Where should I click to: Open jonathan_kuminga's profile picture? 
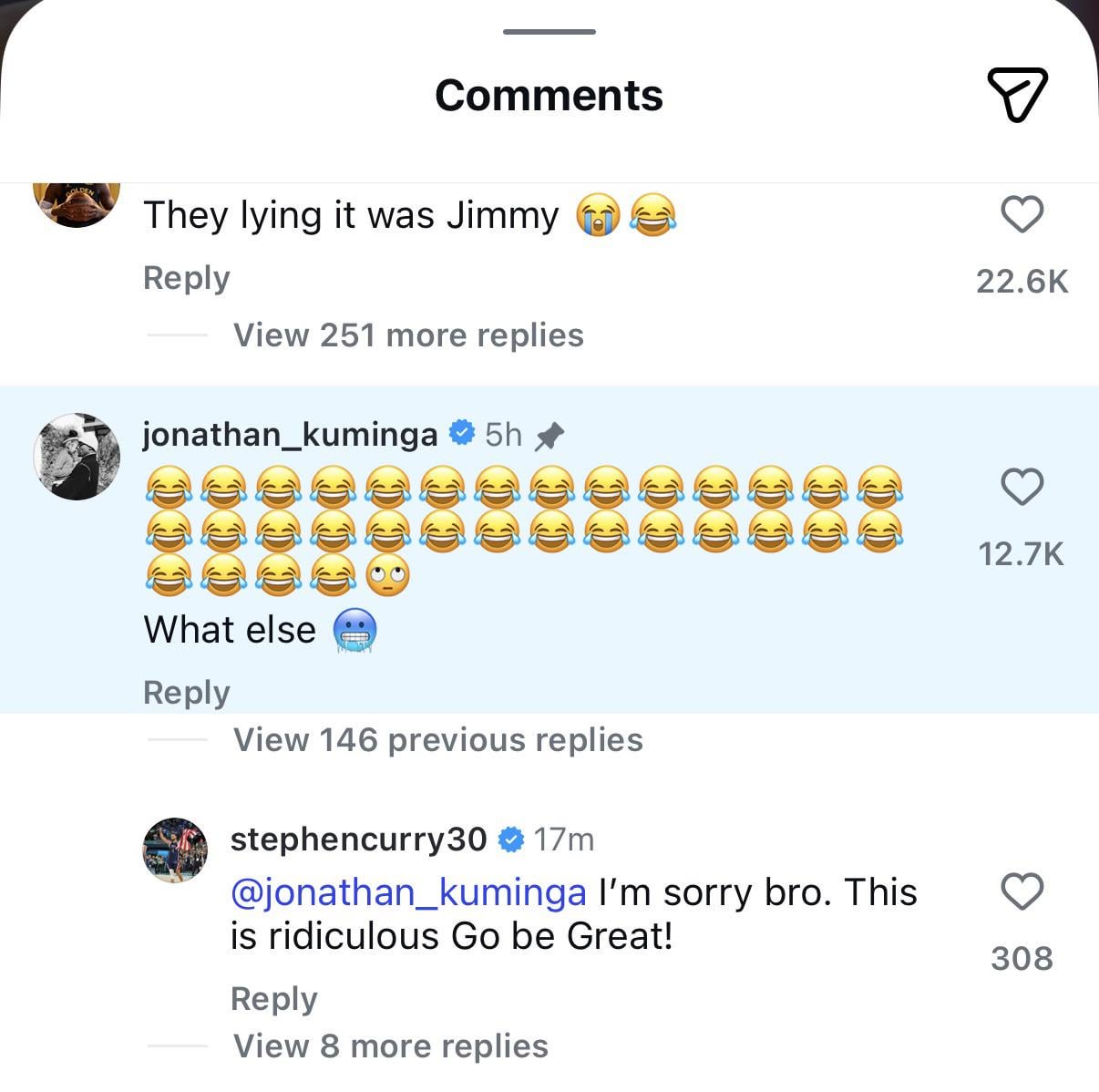pyautogui.click(x=77, y=456)
